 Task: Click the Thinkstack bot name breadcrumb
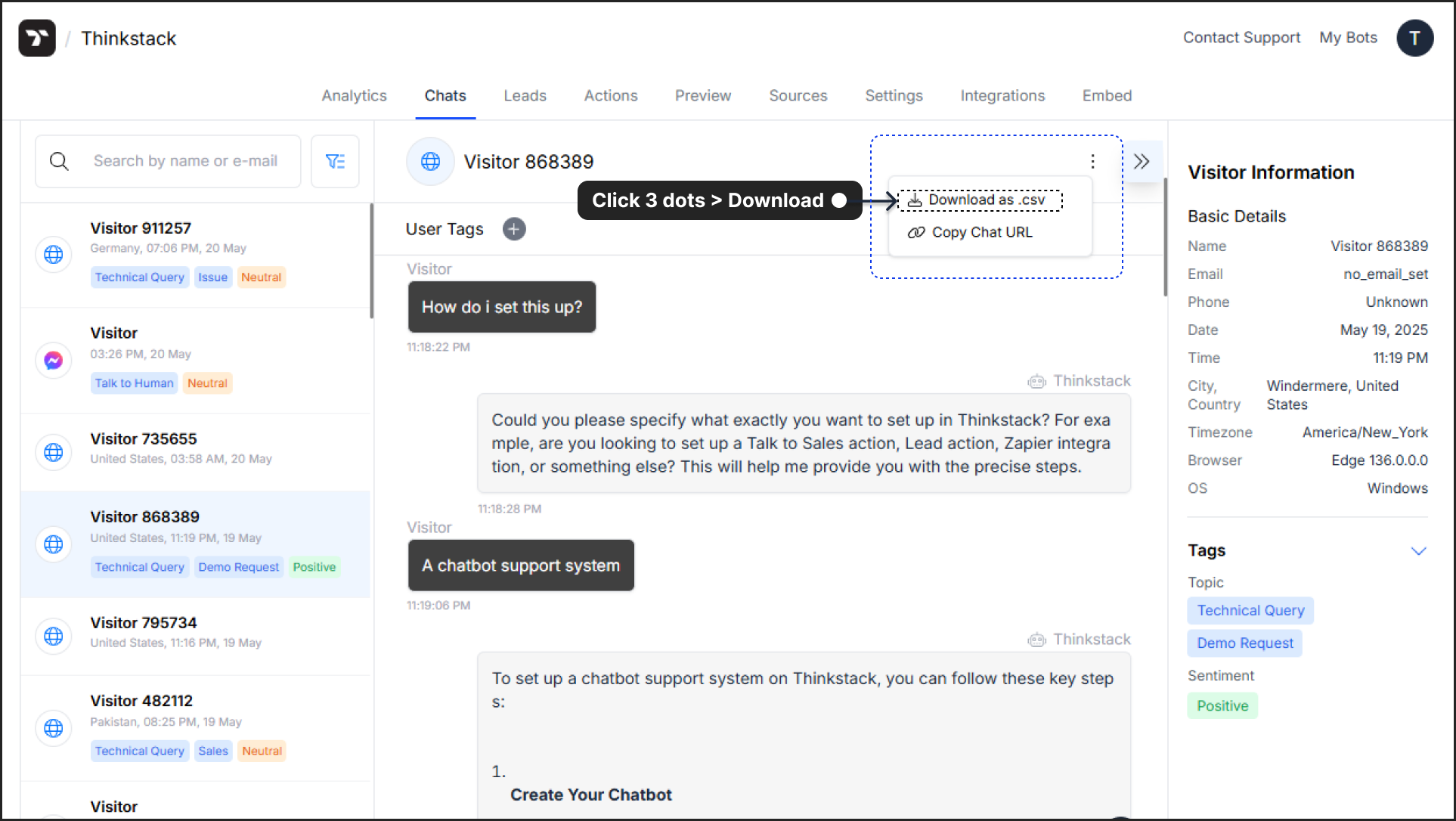(x=129, y=39)
